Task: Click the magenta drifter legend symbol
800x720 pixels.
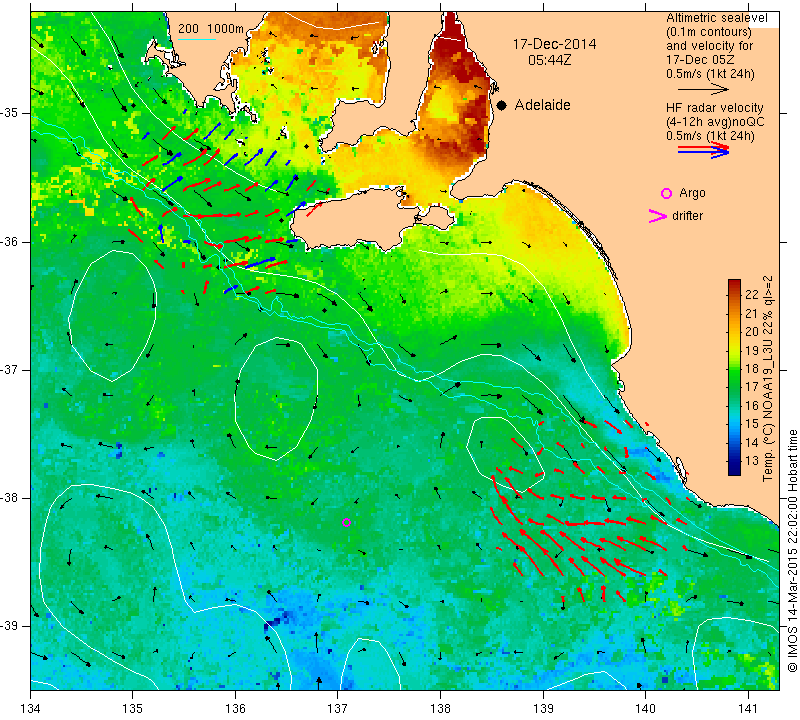Action: [x=658, y=216]
